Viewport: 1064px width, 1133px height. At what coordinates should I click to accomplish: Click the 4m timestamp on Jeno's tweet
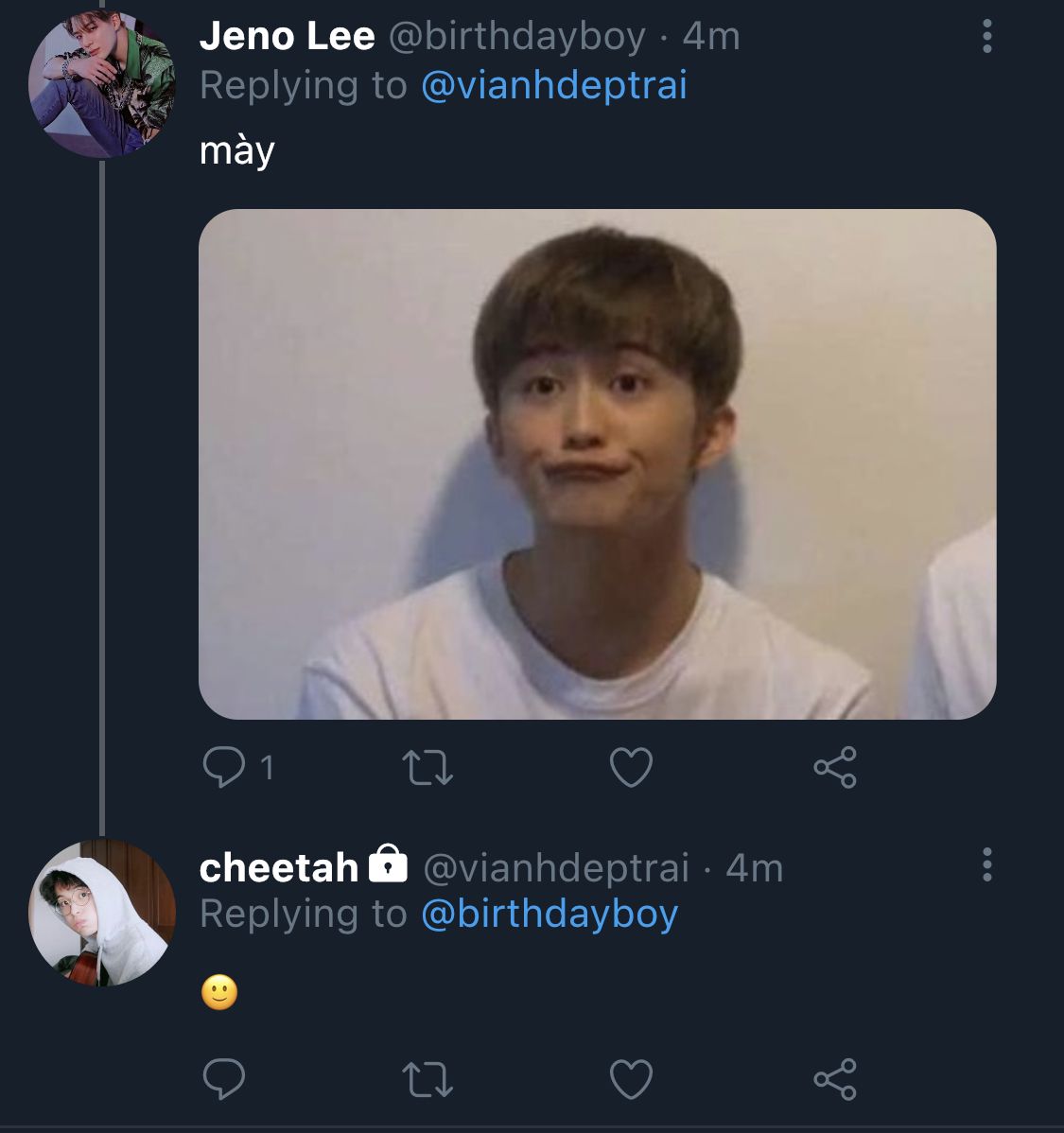(x=711, y=37)
